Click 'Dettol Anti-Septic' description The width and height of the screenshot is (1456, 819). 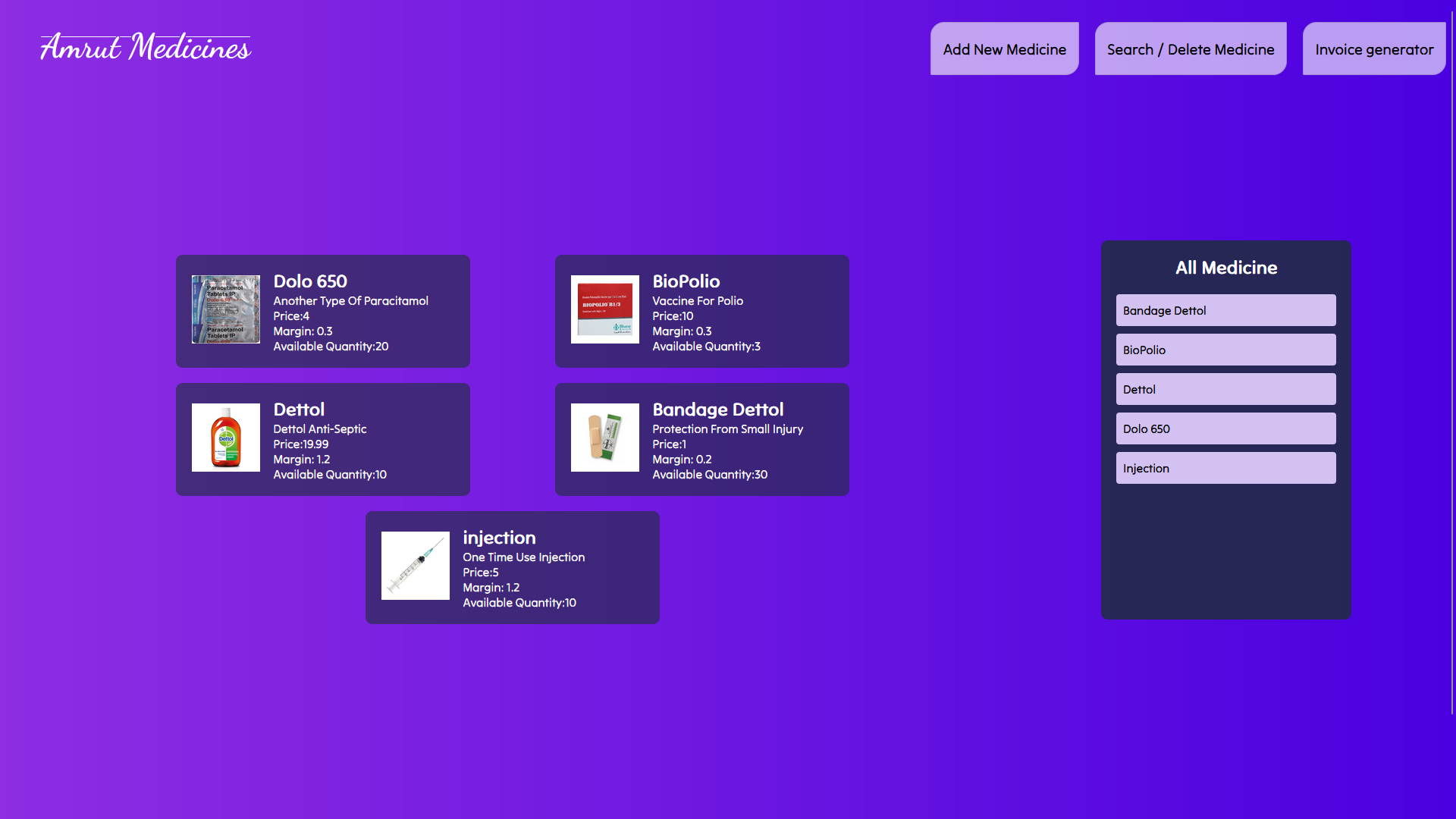319,429
